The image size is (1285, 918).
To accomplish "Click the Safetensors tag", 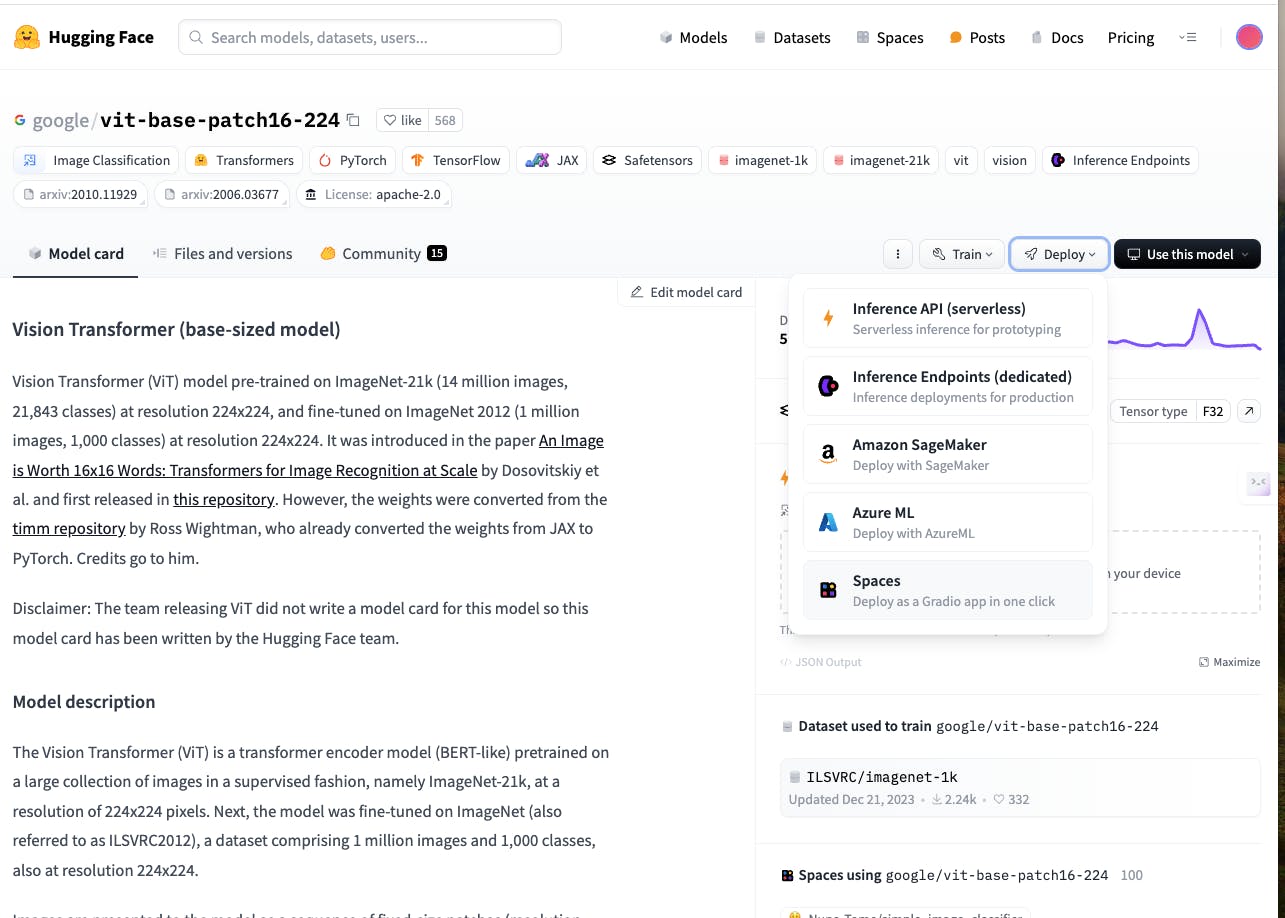I will tap(647, 160).
